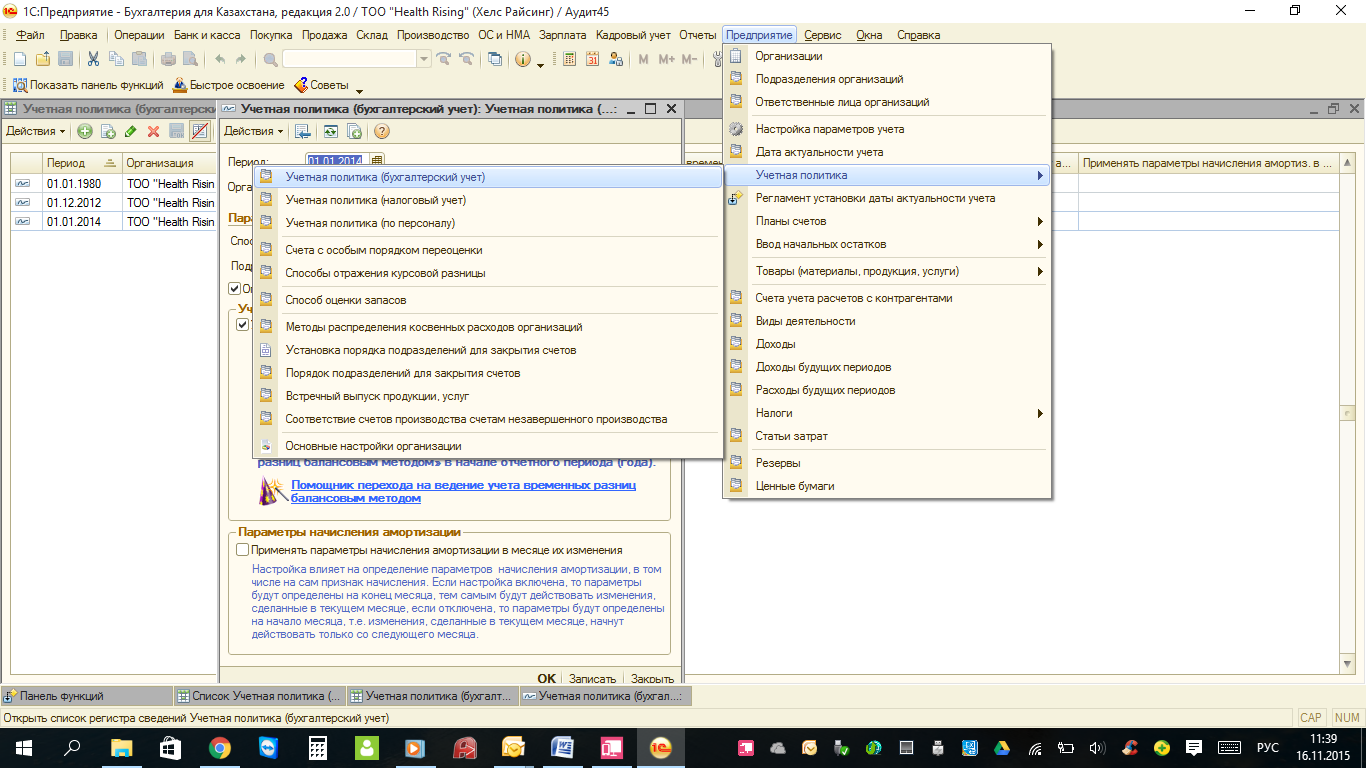Open Помощник перехода balance method link

463,491
